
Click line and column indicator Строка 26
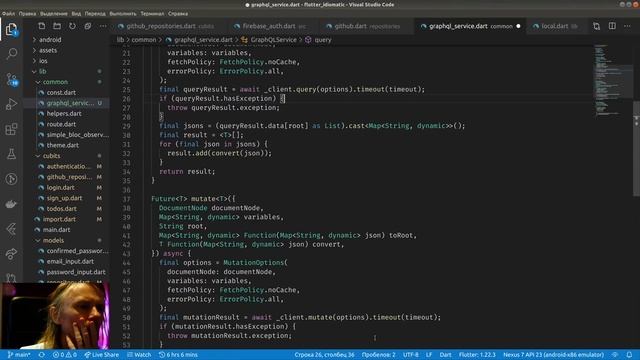pos(324,355)
